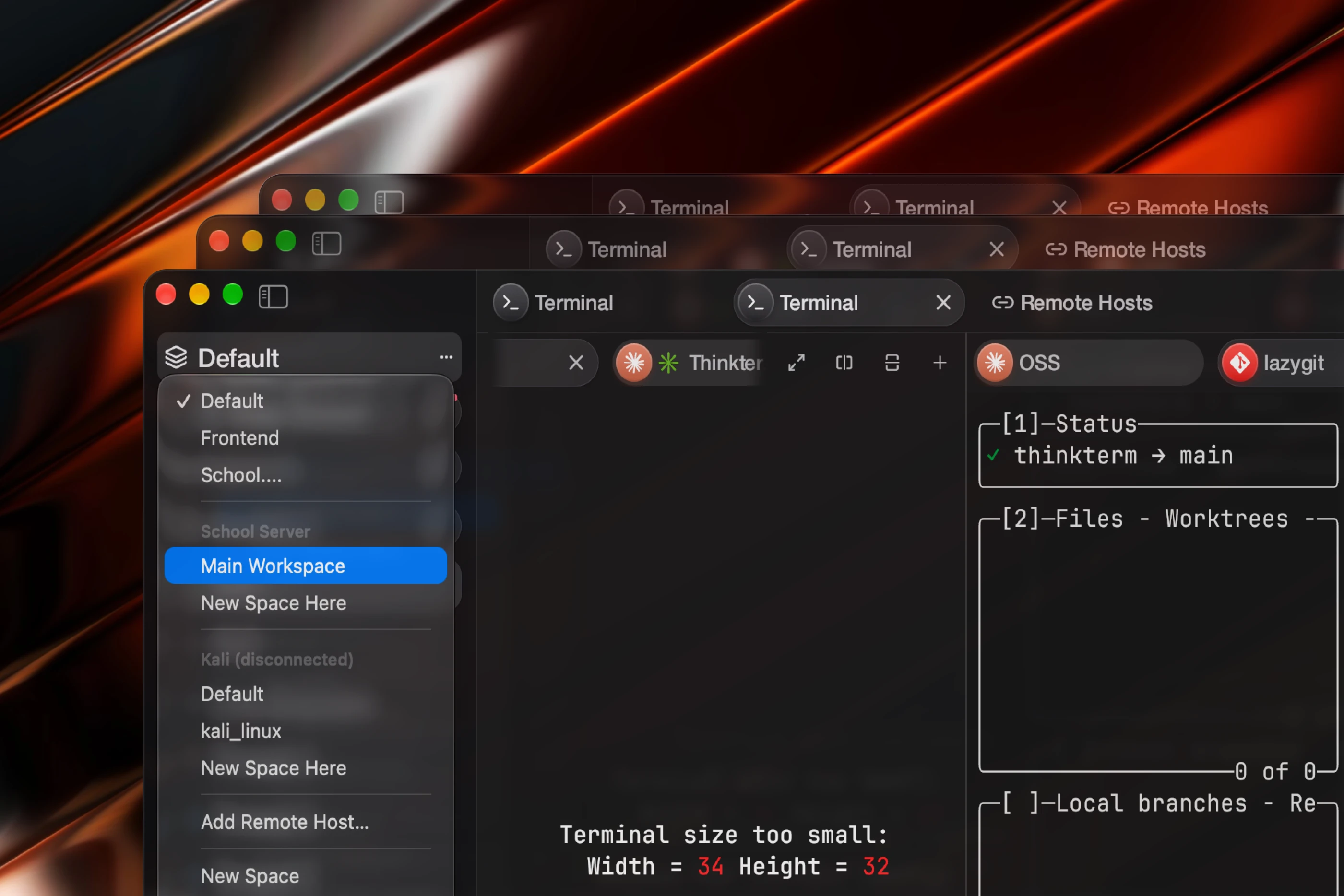Choose New Space menu entry
The height and width of the screenshot is (896, 1344).
pos(305,875)
